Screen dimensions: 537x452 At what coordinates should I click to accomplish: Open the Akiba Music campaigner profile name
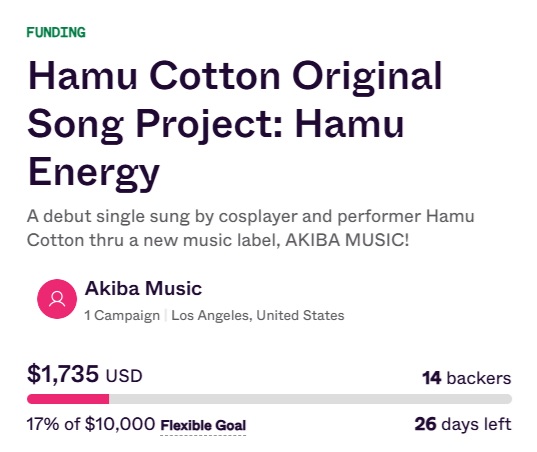pos(143,288)
